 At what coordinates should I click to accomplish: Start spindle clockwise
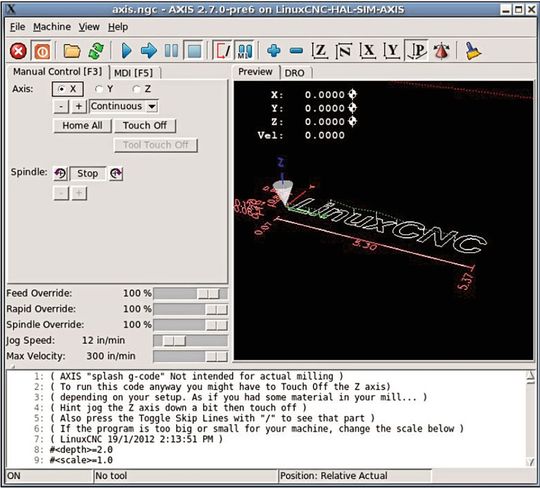[116, 173]
